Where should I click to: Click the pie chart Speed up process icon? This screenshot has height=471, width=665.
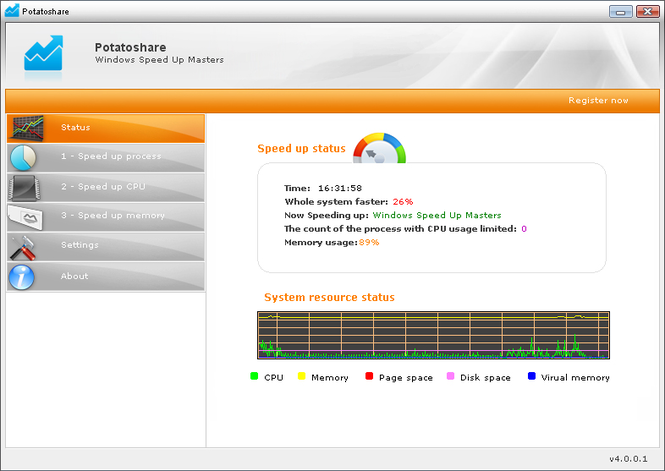pyautogui.click(x=23, y=157)
